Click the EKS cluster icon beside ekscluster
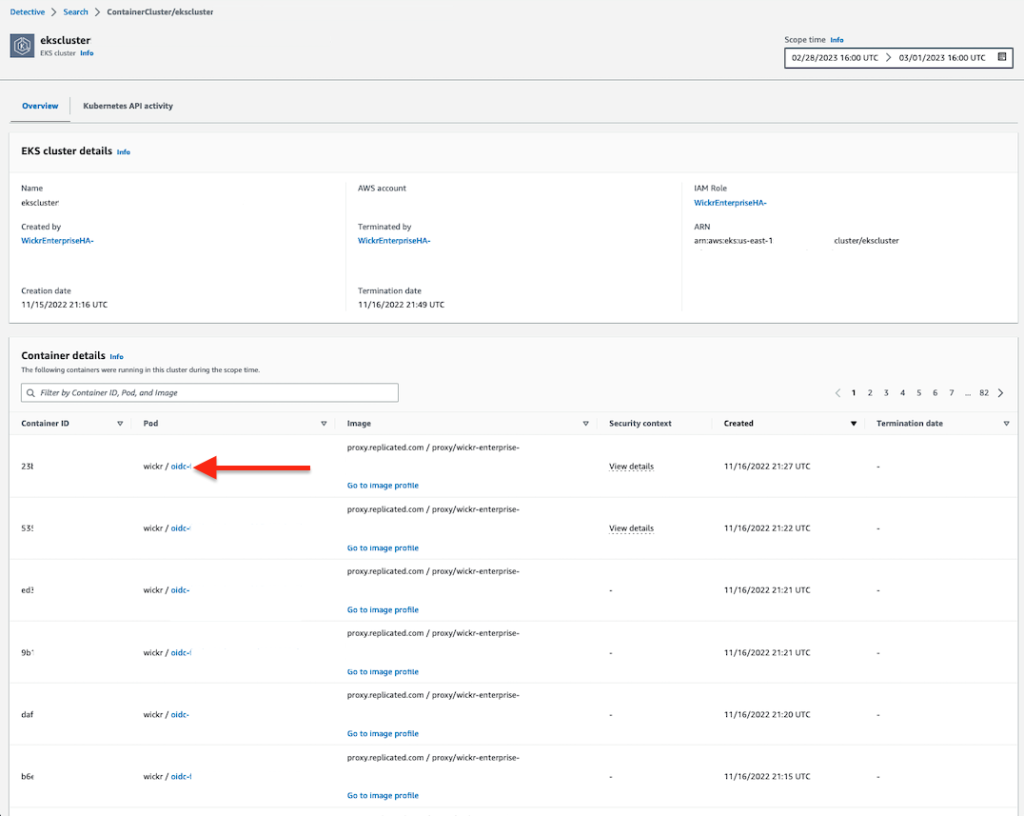 tap(22, 45)
